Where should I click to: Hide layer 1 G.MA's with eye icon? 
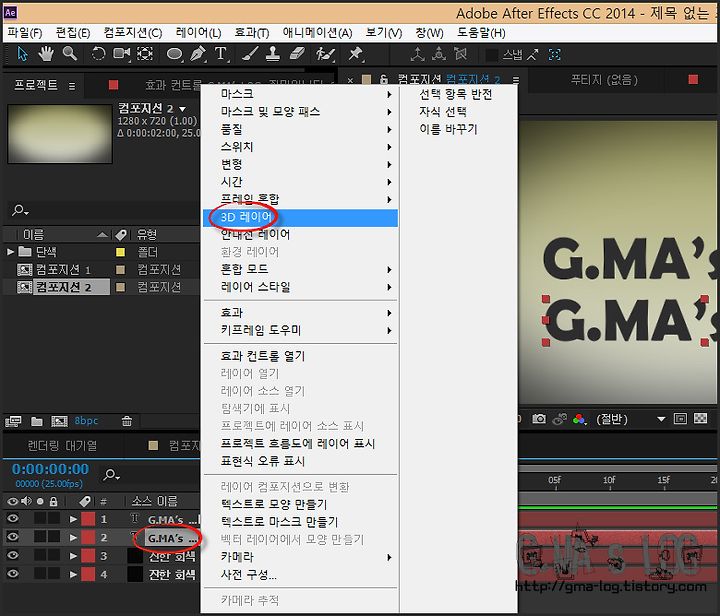coord(13,518)
